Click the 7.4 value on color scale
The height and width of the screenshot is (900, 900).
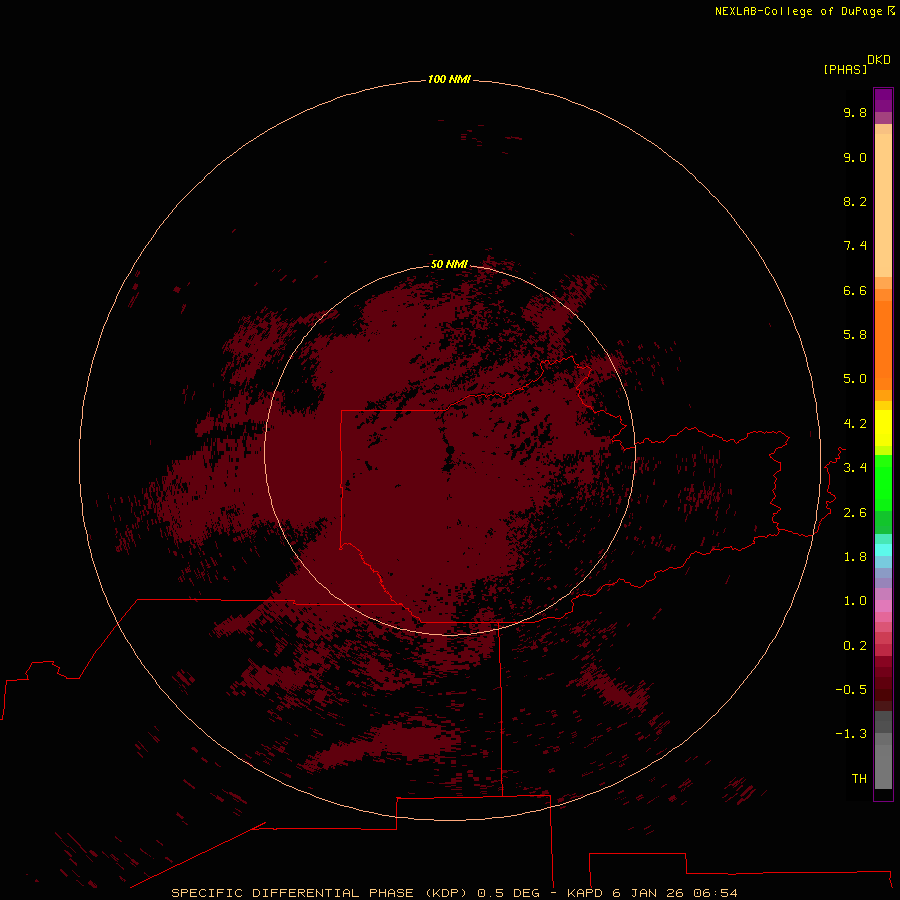[855, 246]
